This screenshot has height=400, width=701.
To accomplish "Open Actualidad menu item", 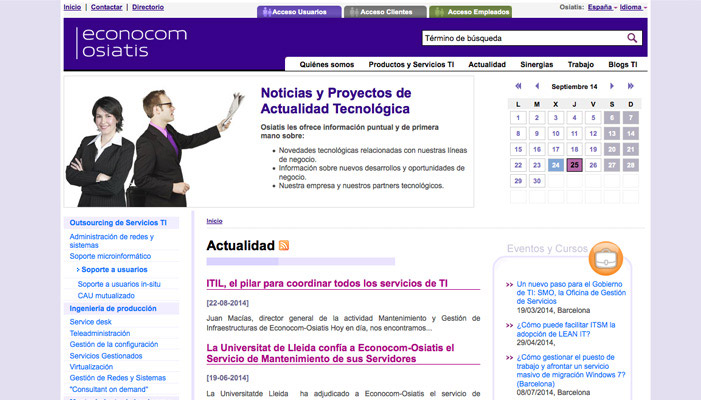I will 487,64.
